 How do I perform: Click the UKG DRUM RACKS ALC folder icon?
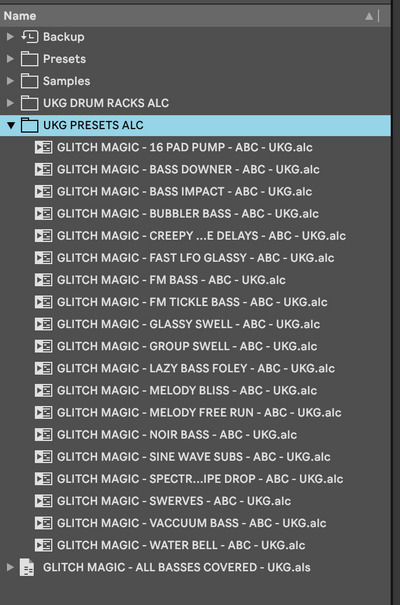pyautogui.click(x=29, y=103)
